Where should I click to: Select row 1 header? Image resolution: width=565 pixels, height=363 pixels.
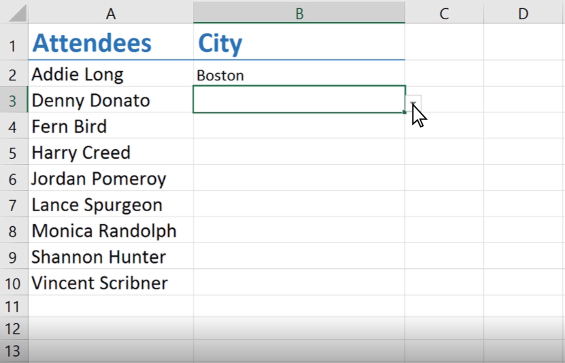(14, 42)
